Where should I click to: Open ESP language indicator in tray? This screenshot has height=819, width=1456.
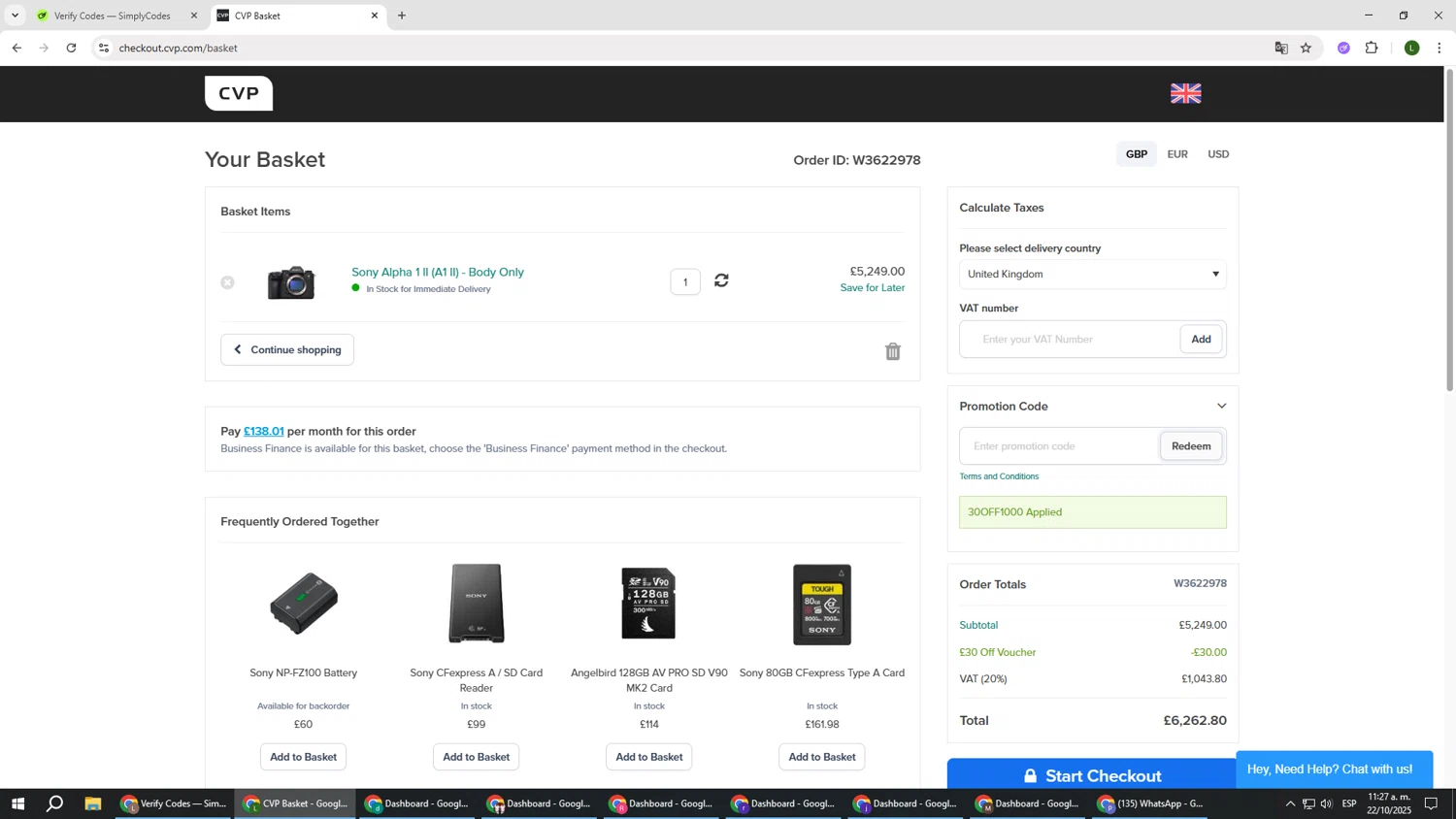pyautogui.click(x=1349, y=803)
